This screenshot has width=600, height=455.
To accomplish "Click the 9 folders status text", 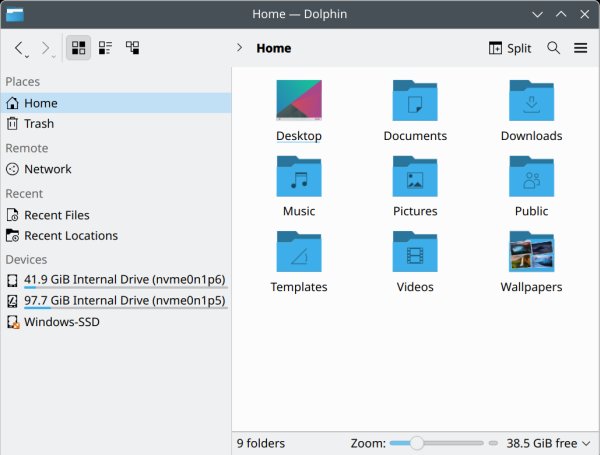I will [261, 443].
